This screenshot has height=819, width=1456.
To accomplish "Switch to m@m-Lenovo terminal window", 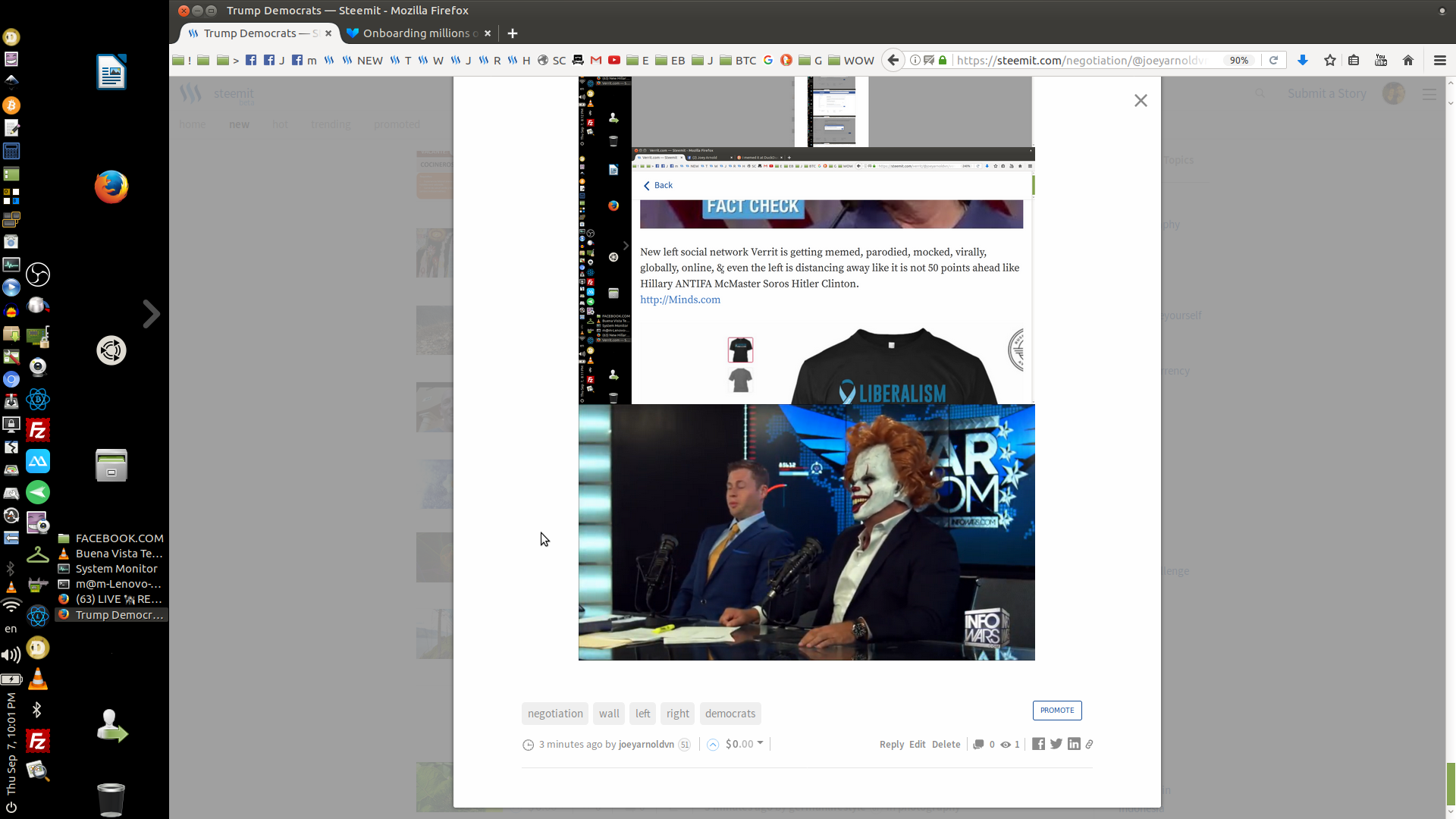I will pyautogui.click(x=111, y=584).
